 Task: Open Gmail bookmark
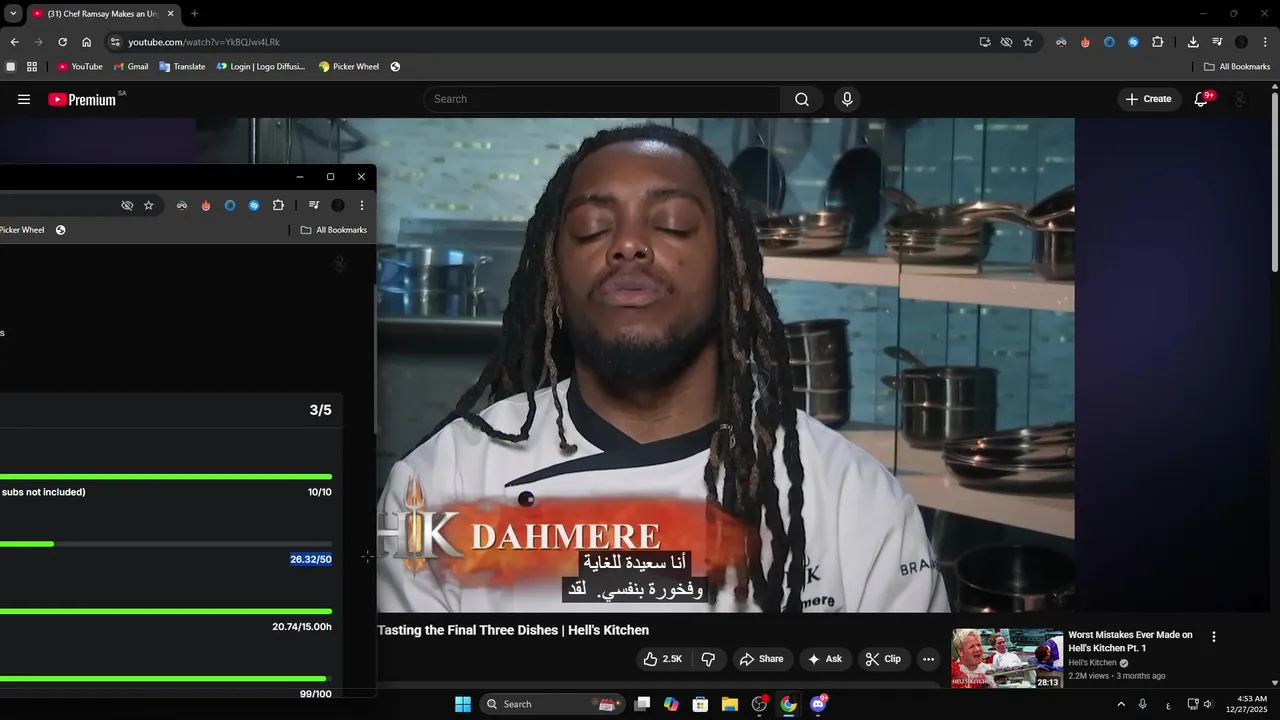coord(131,67)
